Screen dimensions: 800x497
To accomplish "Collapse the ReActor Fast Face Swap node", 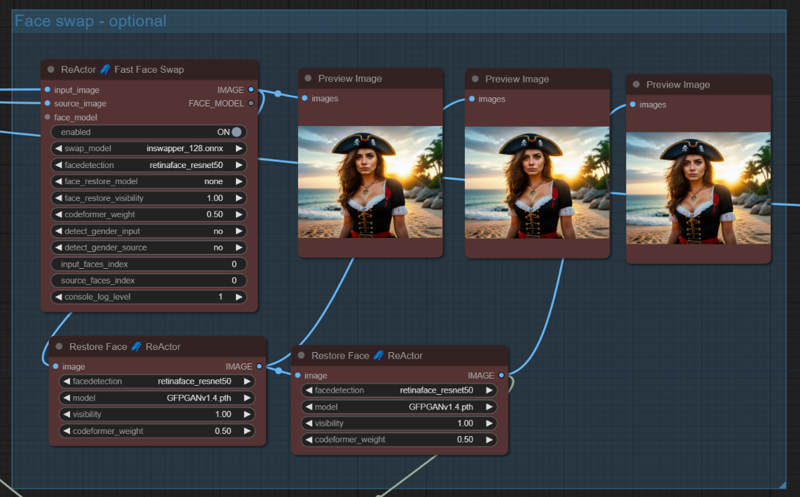I will point(51,69).
